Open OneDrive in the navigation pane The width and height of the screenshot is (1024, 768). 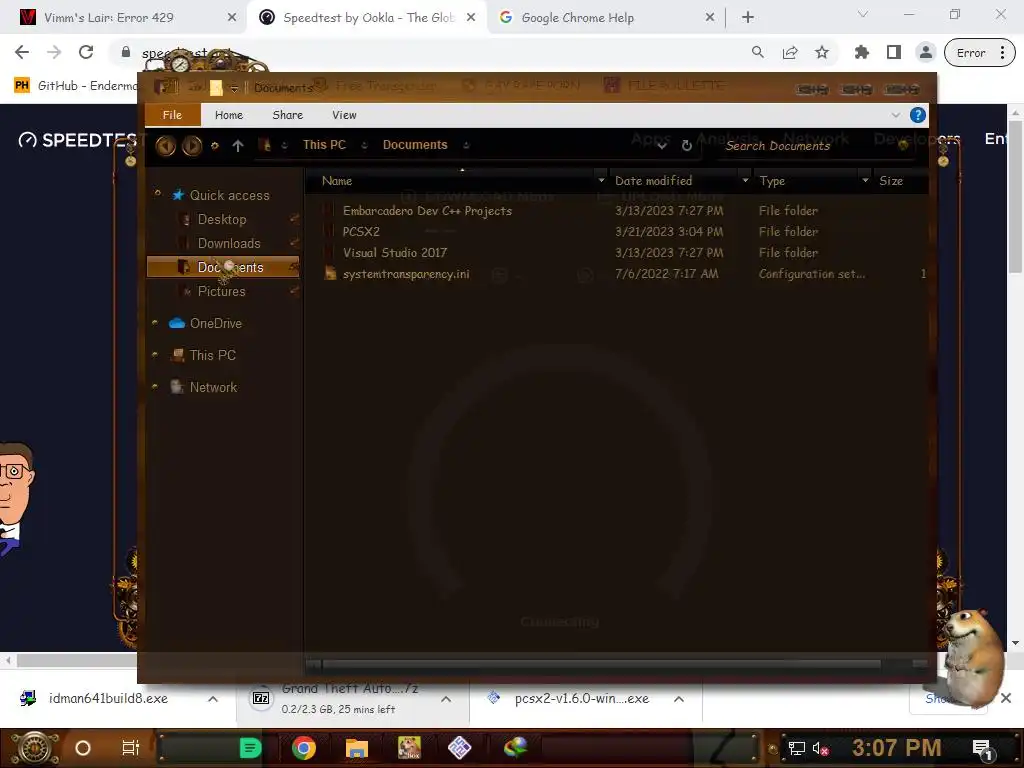[x=216, y=323]
